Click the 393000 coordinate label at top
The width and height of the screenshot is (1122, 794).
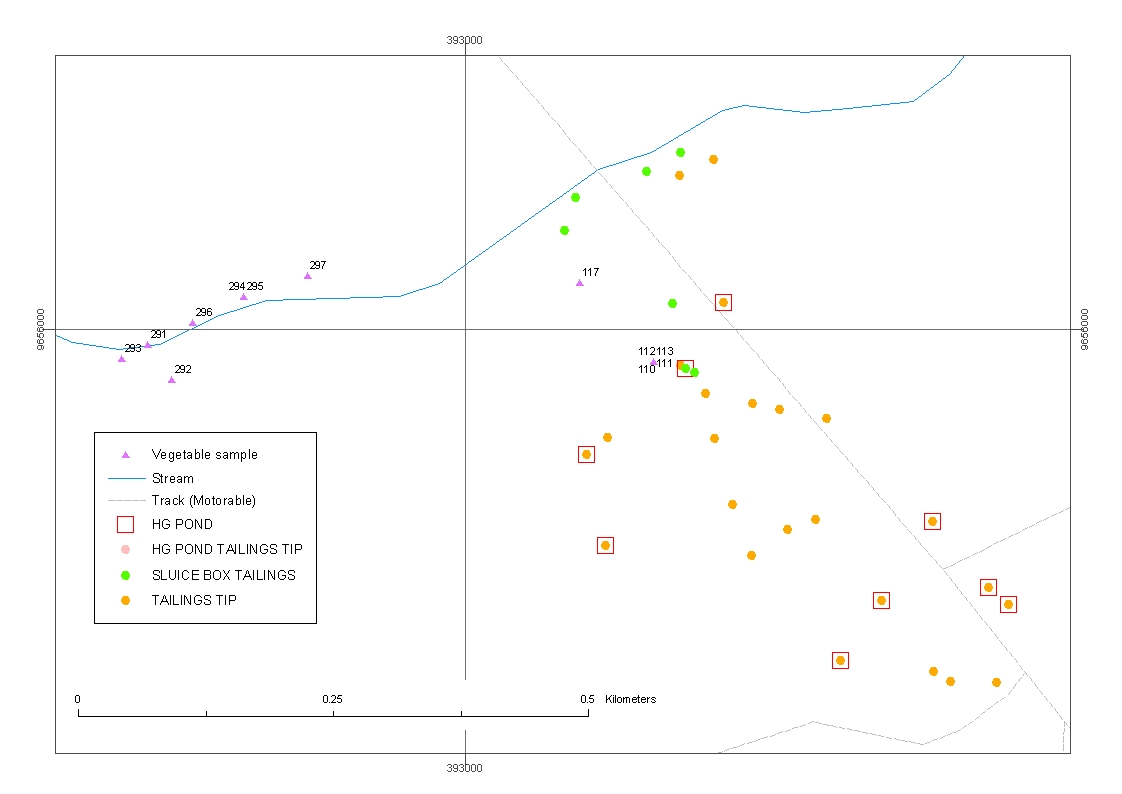465,41
